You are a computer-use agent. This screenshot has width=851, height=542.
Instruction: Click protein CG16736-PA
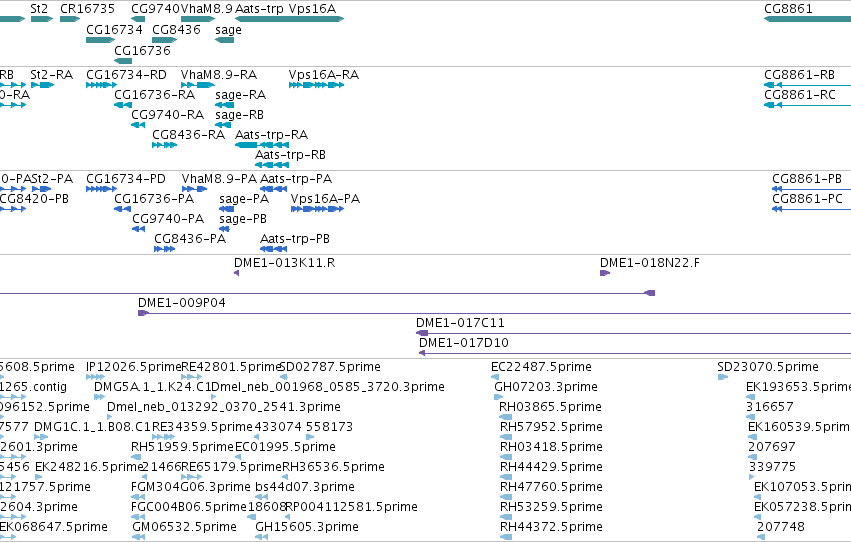123,209
